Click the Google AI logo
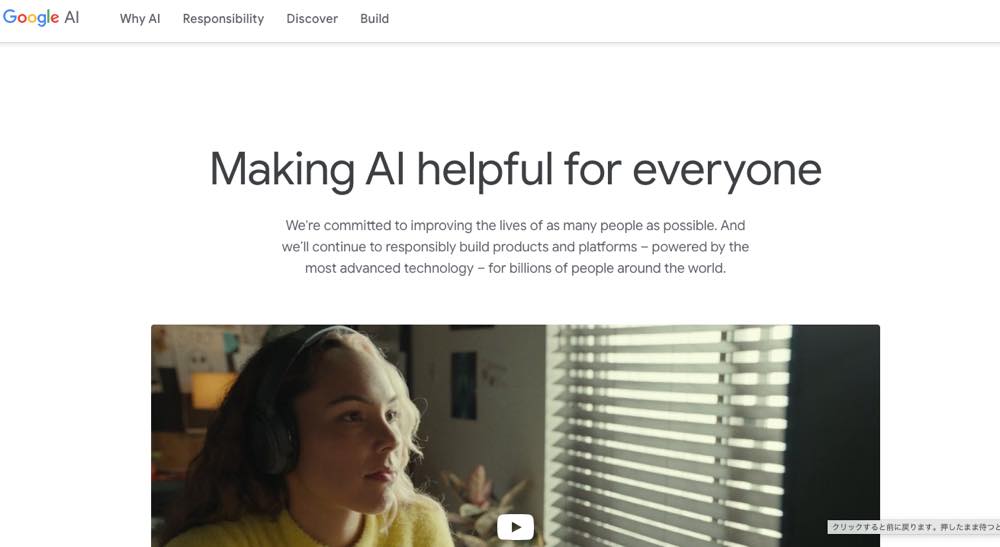The image size is (1000, 547). click(41, 18)
